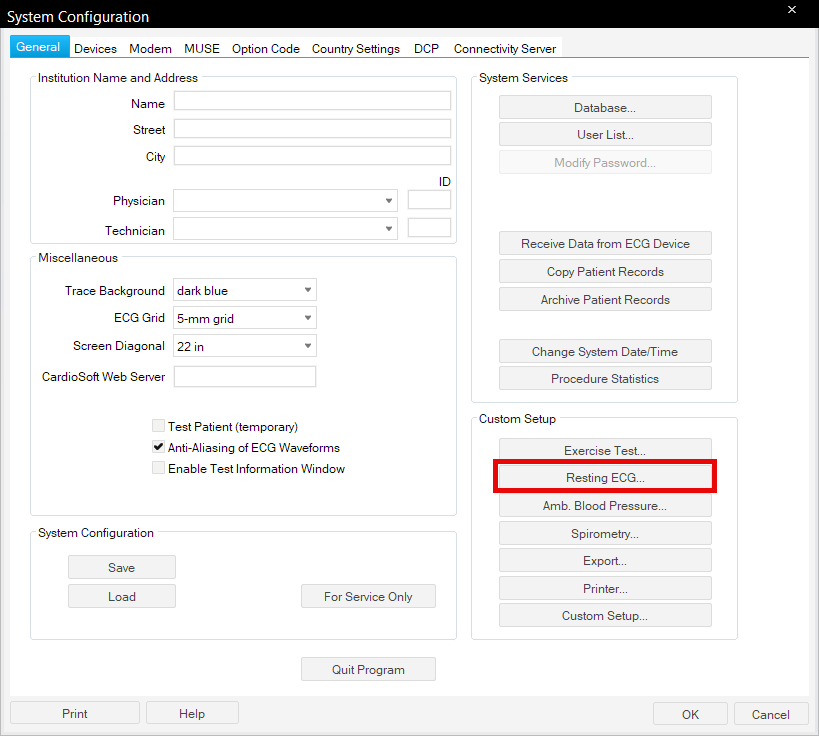Close the System Configuration window
The width and height of the screenshot is (819, 736).
pos(792,11)
